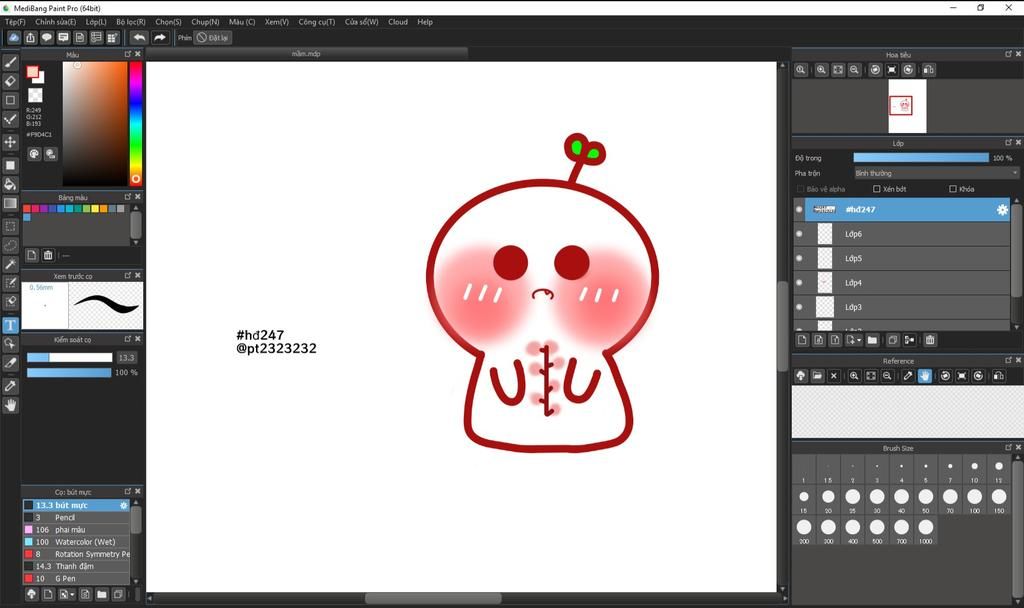Zoom out on the navigator panel
This screenshot has width=1024, height=608.
(854, 70)
